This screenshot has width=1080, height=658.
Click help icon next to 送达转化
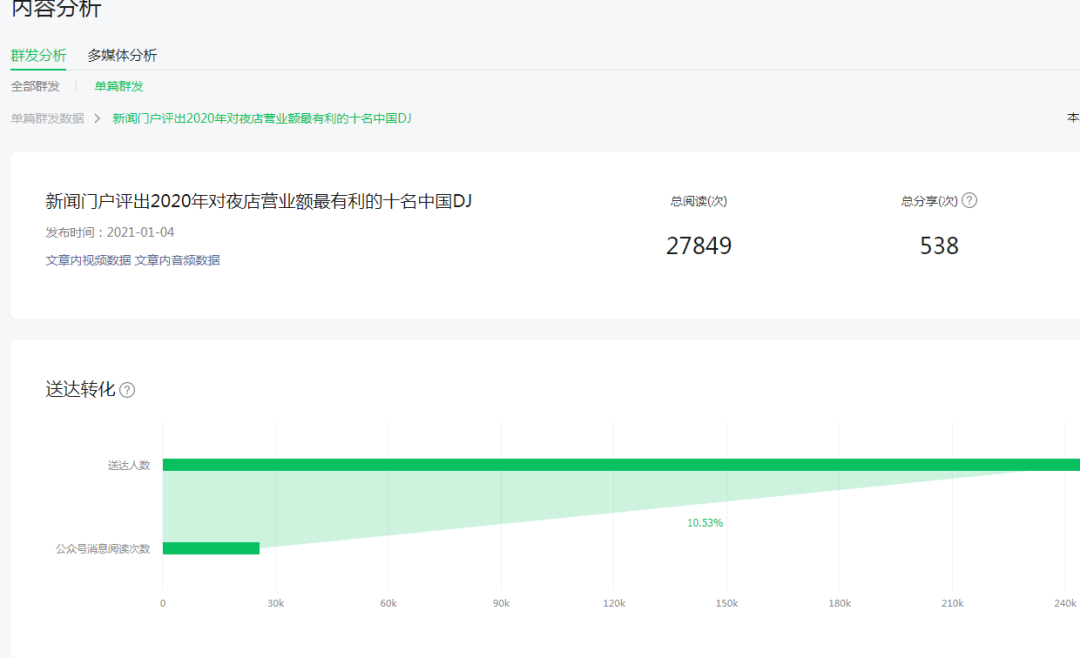pyautogui.click(x=127, y=390)
